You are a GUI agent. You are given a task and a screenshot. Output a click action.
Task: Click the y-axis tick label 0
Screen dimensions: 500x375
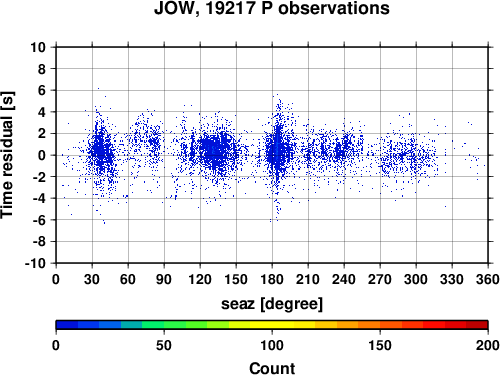tap(42, 155)
